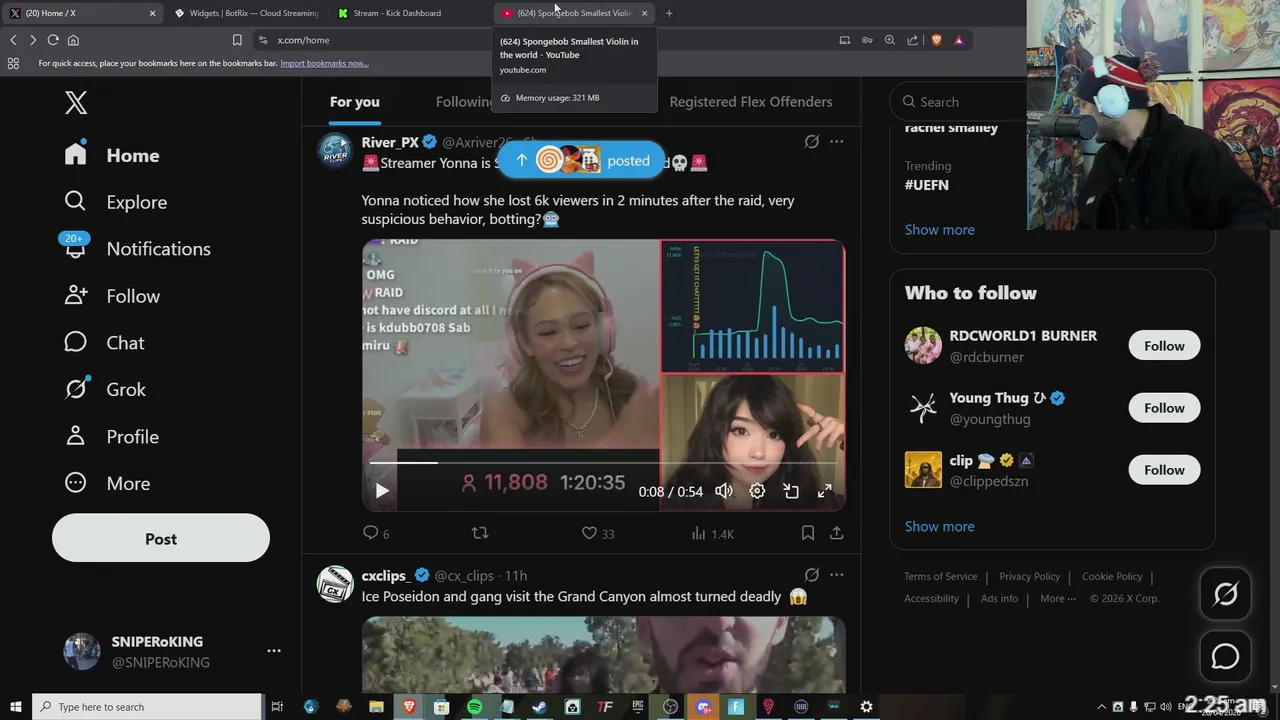This screenshot has width=1280, height=720.
Task: View analytics of the 1.4K views post
Action: 713,534
